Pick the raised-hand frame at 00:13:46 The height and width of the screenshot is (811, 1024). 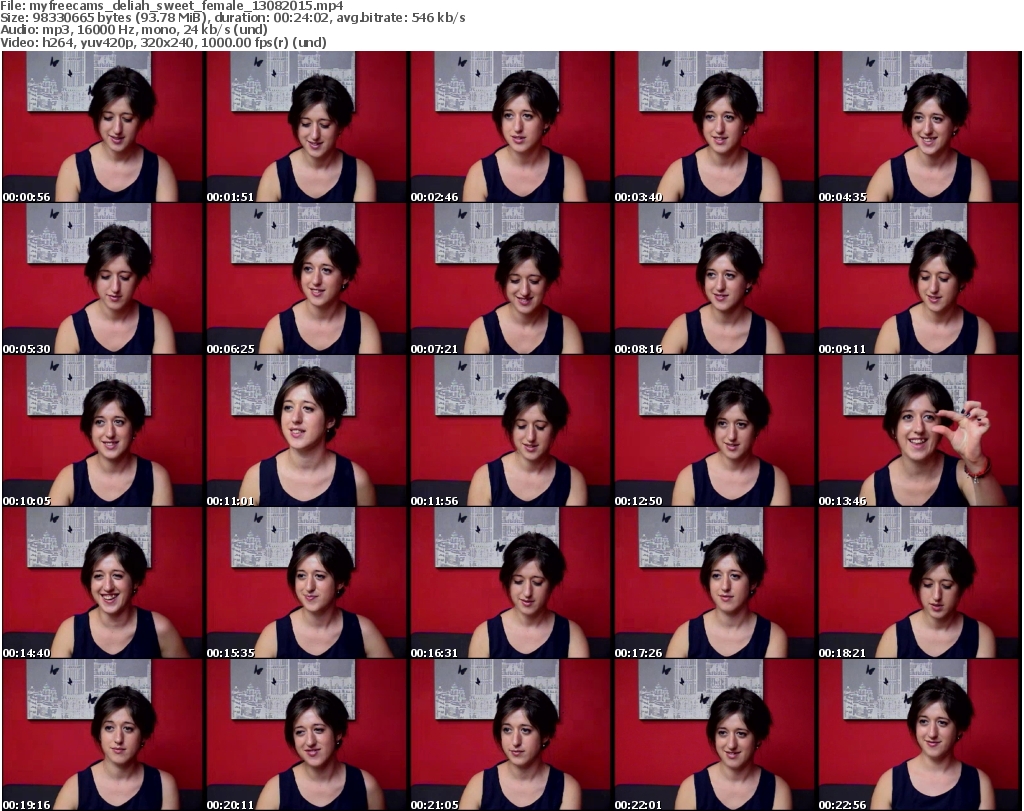pyautogui.click(x=919, y=431)
